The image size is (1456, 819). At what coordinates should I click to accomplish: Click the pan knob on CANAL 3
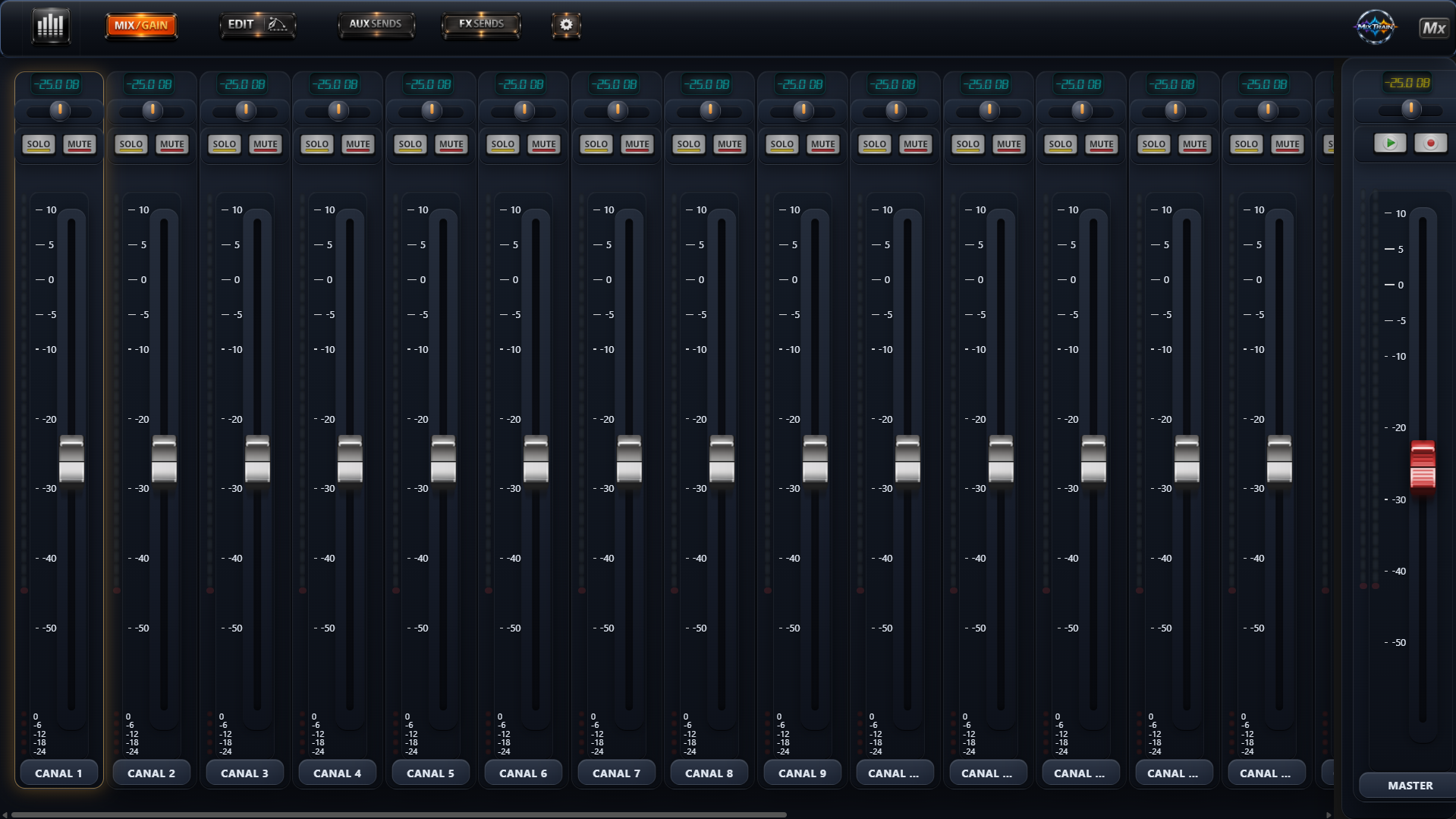click(244, 110)
